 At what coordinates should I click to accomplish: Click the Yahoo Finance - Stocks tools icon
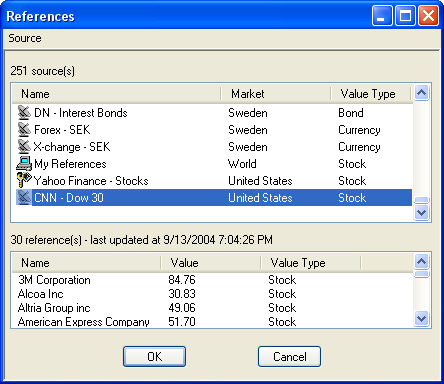coord(24,181)
